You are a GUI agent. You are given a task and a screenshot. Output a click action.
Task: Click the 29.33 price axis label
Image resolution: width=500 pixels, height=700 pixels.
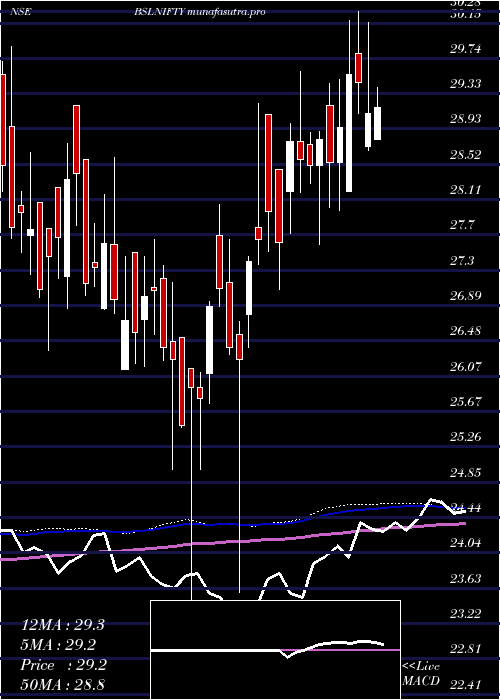(466, 83)
